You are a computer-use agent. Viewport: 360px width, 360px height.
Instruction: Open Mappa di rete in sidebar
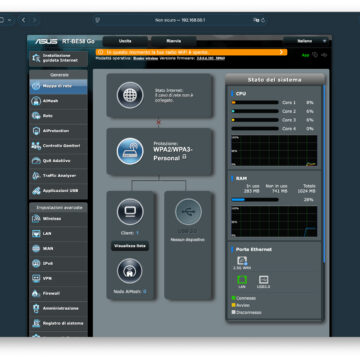[x=59, y=86]
